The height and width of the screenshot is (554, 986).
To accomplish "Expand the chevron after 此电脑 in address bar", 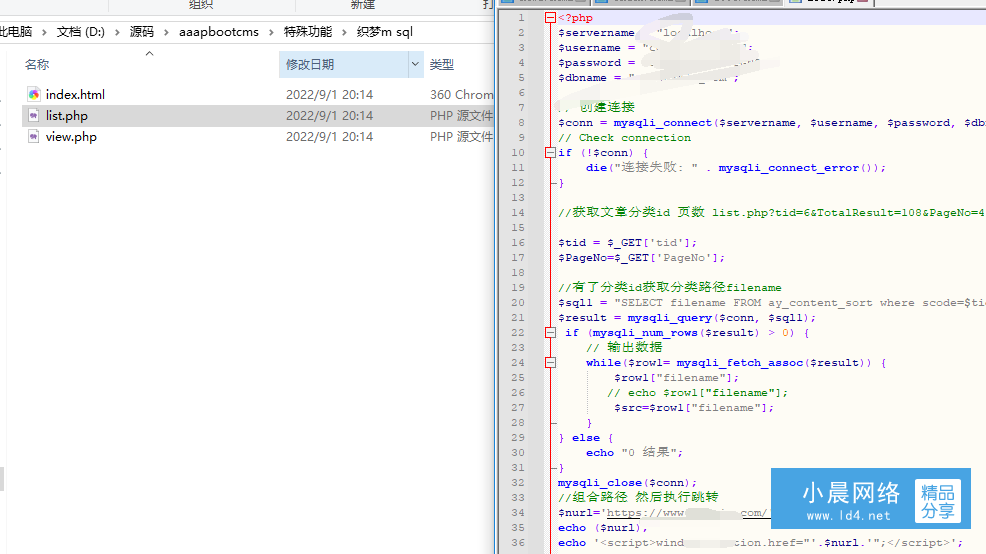I will coord(44,32).
